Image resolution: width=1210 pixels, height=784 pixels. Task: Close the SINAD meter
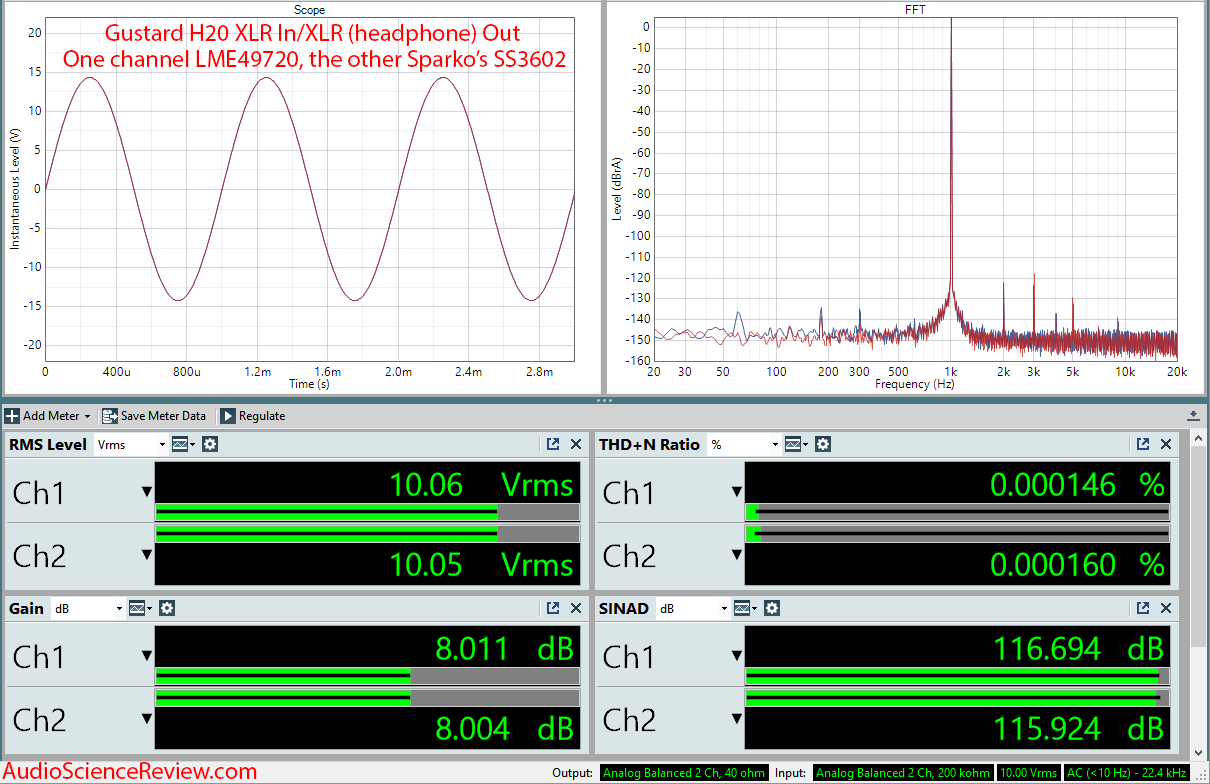click(1166, 608)
